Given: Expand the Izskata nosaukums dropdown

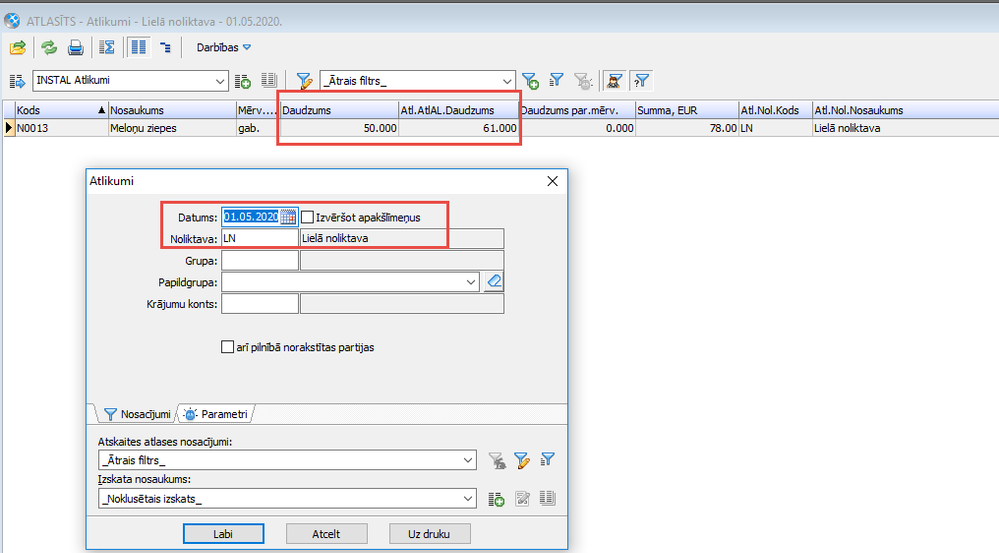Looking at the screenshot, I should point(468,498).
